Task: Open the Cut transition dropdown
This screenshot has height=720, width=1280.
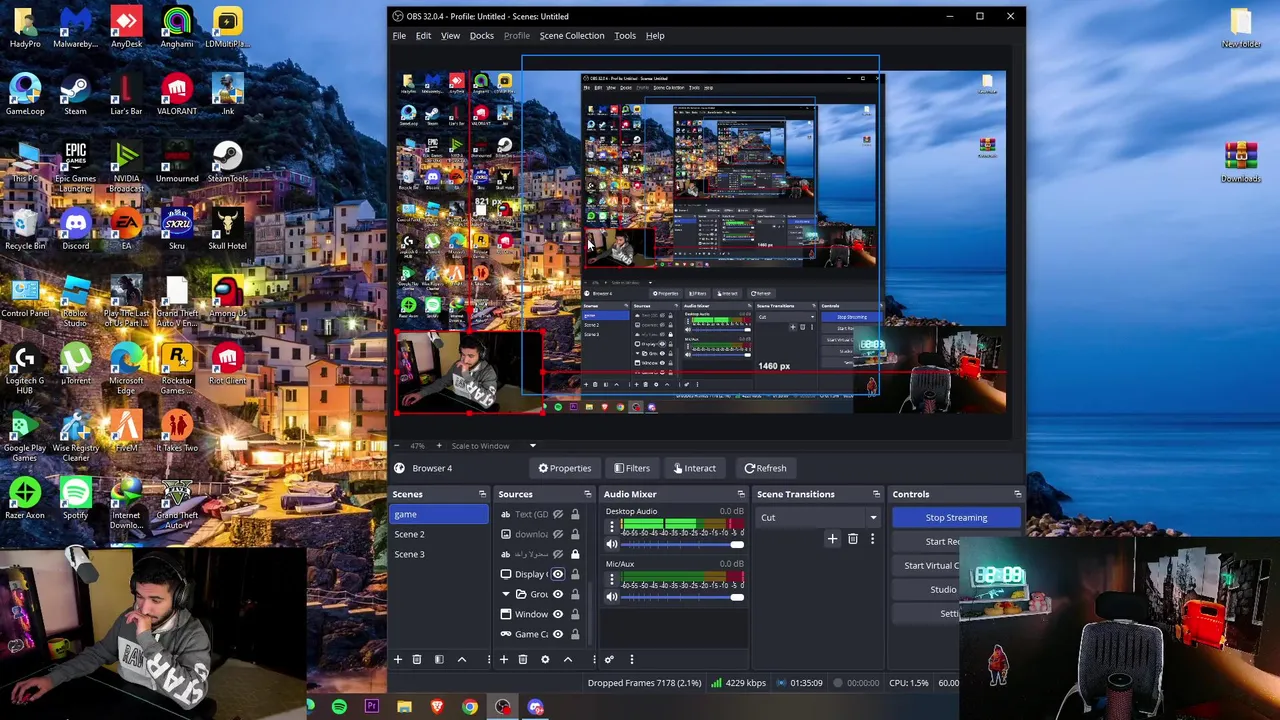Action: click(818, 517)
